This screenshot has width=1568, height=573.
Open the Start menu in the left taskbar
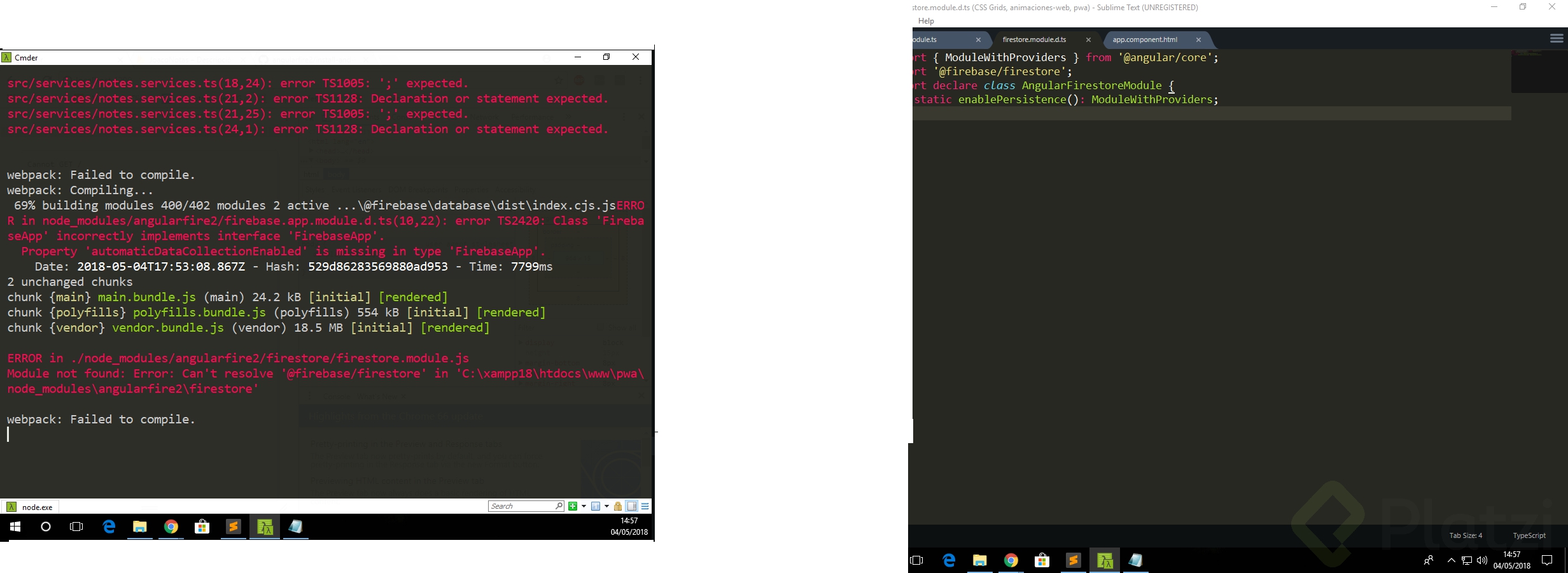(15, 527)
